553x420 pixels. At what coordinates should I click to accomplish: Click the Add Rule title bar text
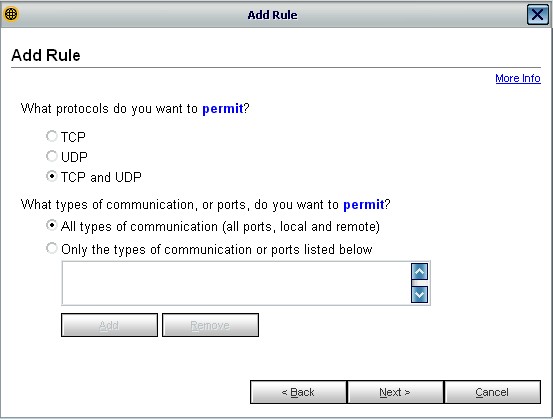(272, 15)
